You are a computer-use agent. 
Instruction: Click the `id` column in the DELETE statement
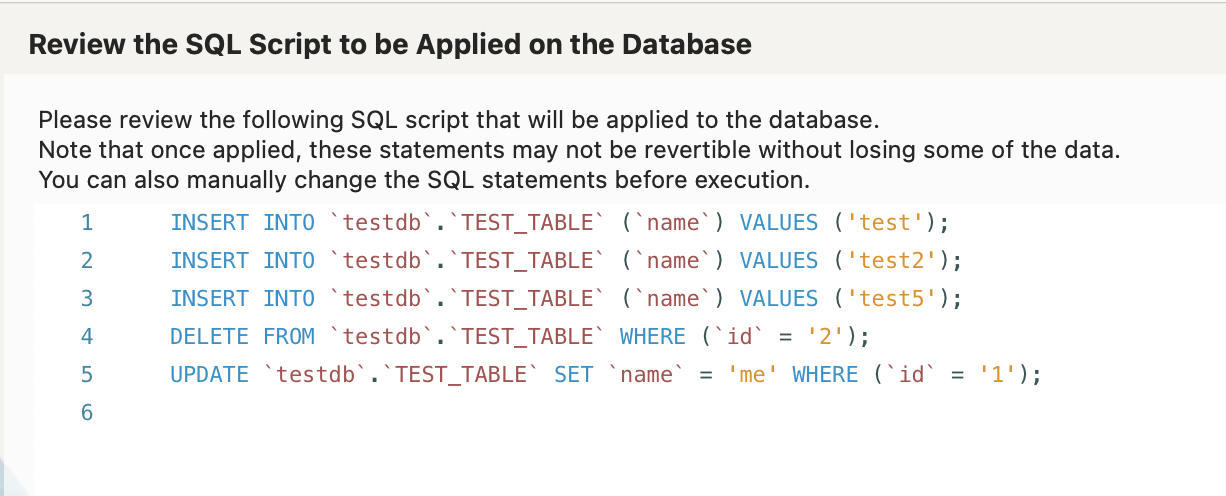tap(739, 336)
